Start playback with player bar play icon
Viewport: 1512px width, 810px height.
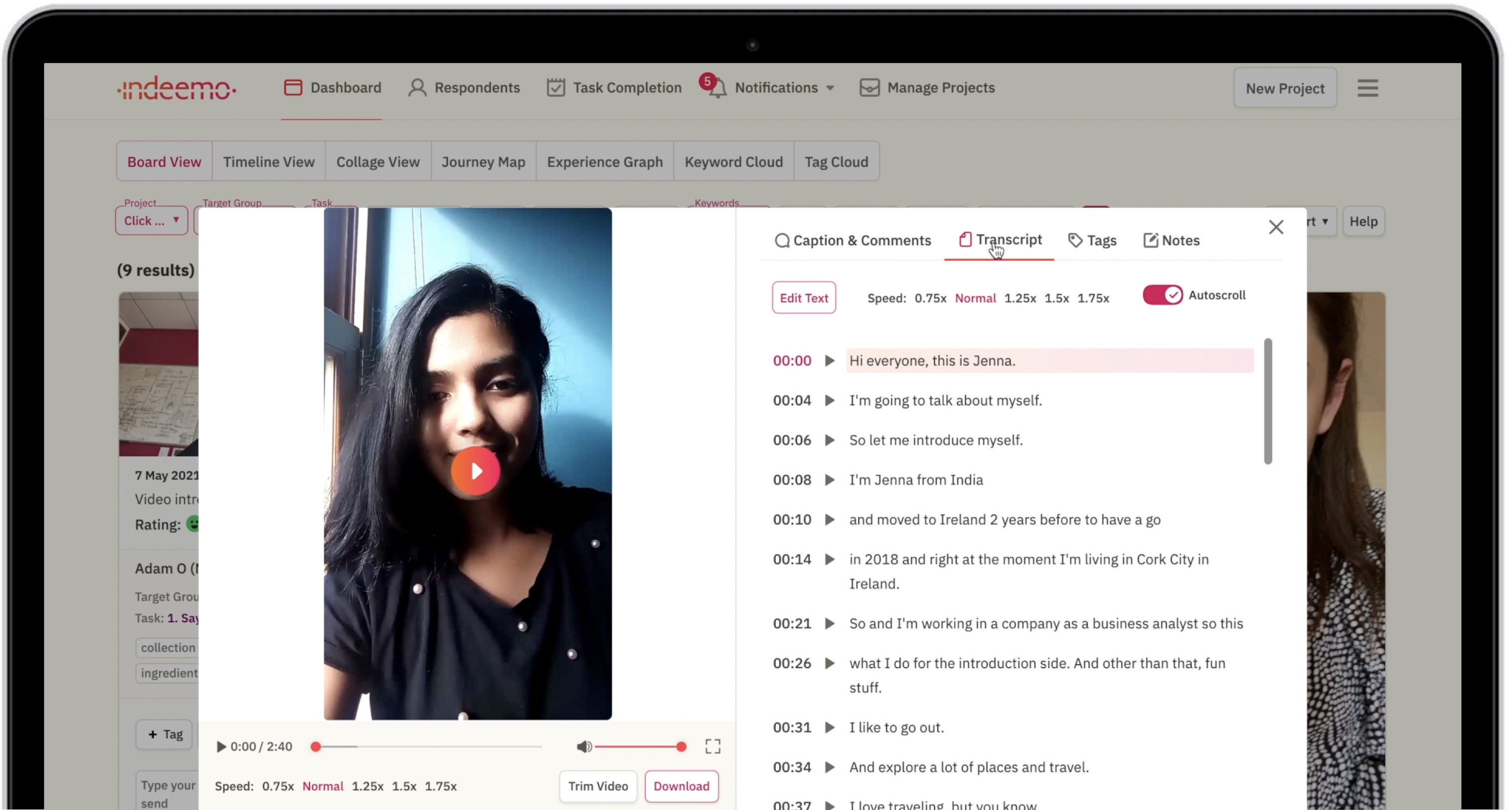click(221, 746)
